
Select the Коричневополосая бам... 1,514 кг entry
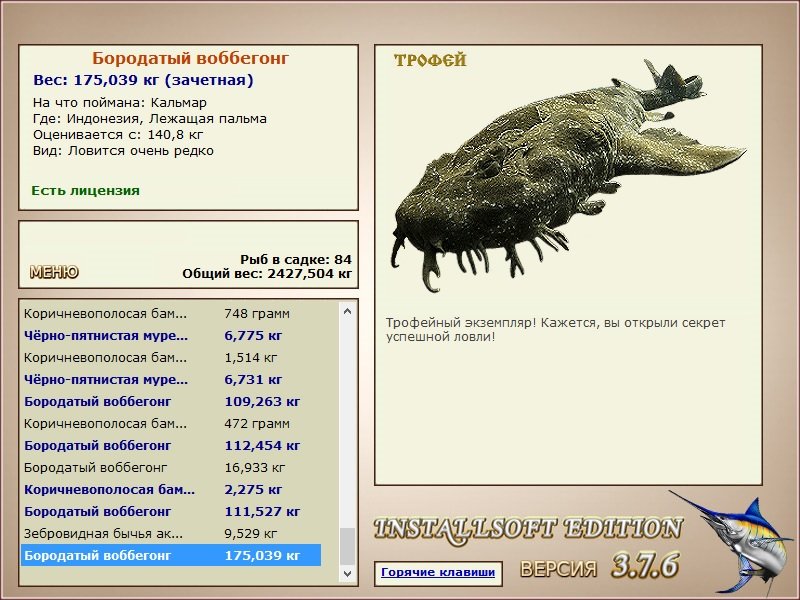(171, 358)
